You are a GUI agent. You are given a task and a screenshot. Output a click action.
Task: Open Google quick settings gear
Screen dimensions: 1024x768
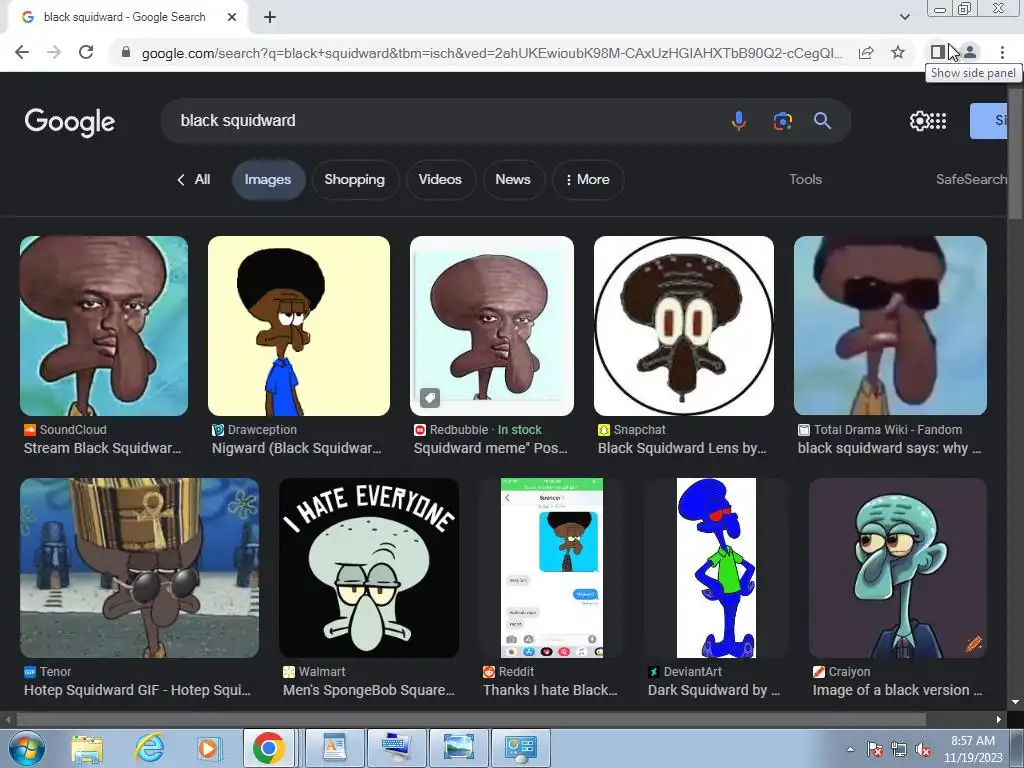click(x=919, y=121)
